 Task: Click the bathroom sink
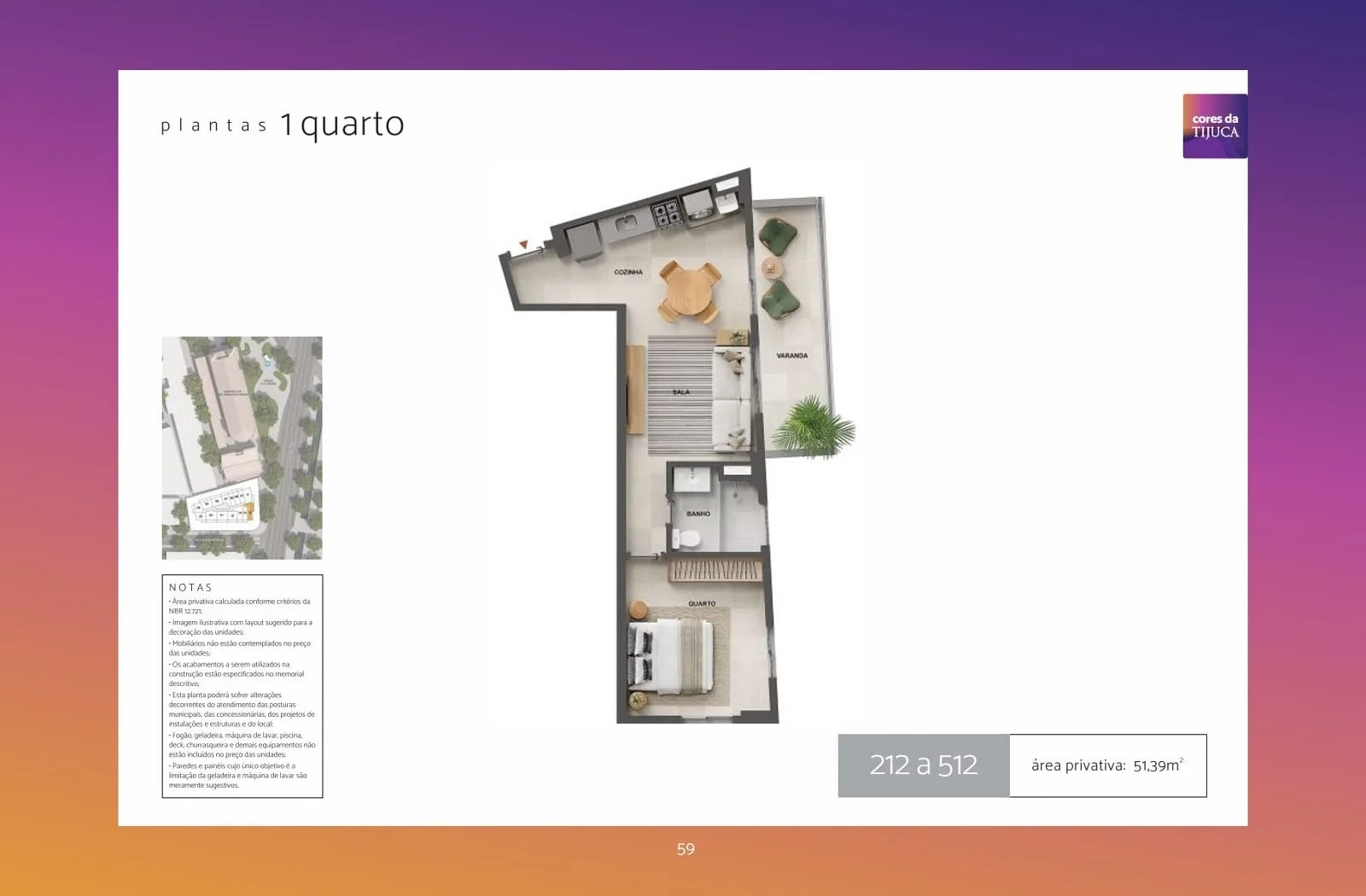tap(692, 479)
